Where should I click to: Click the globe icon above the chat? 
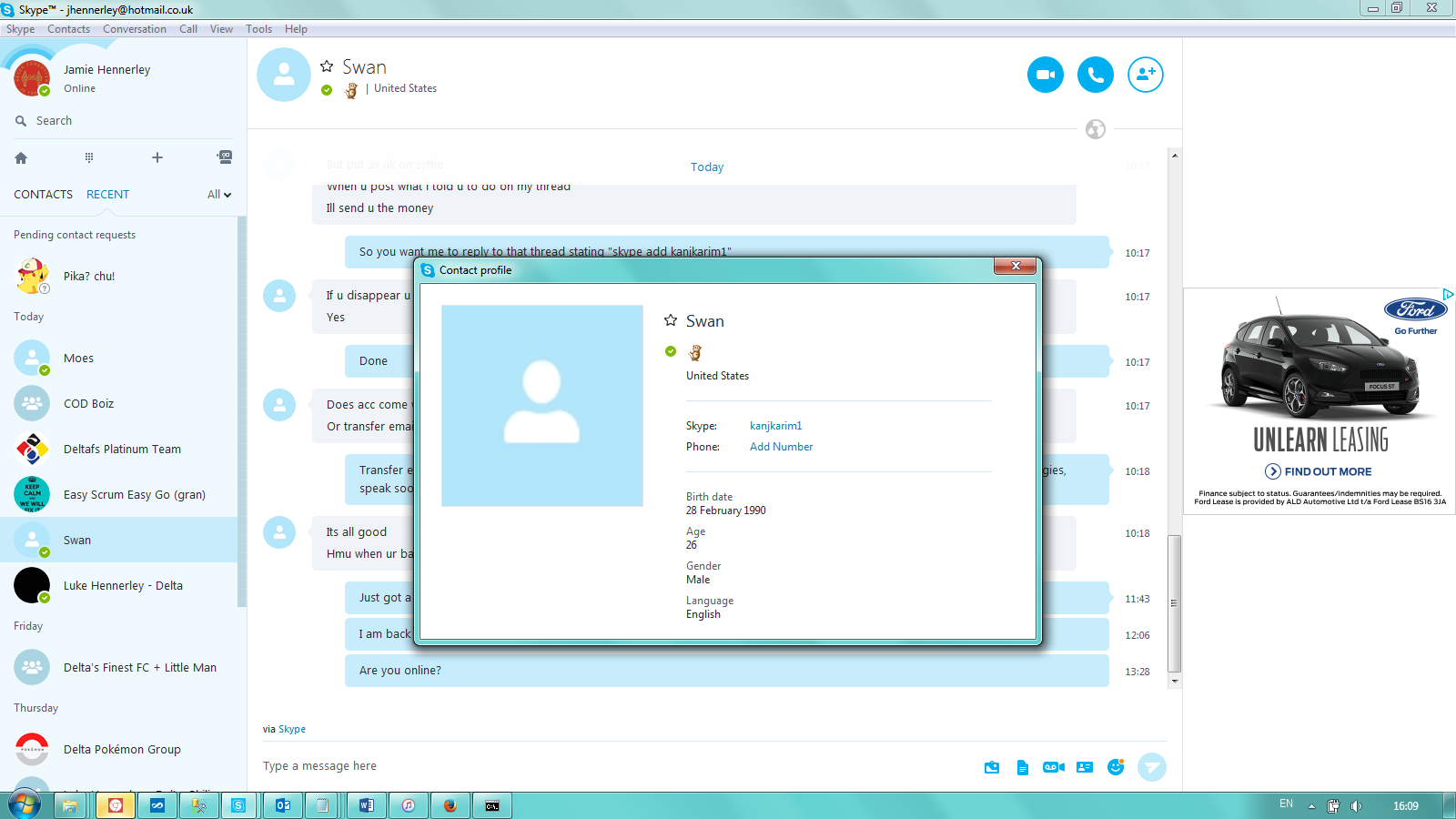point(1096,129)
